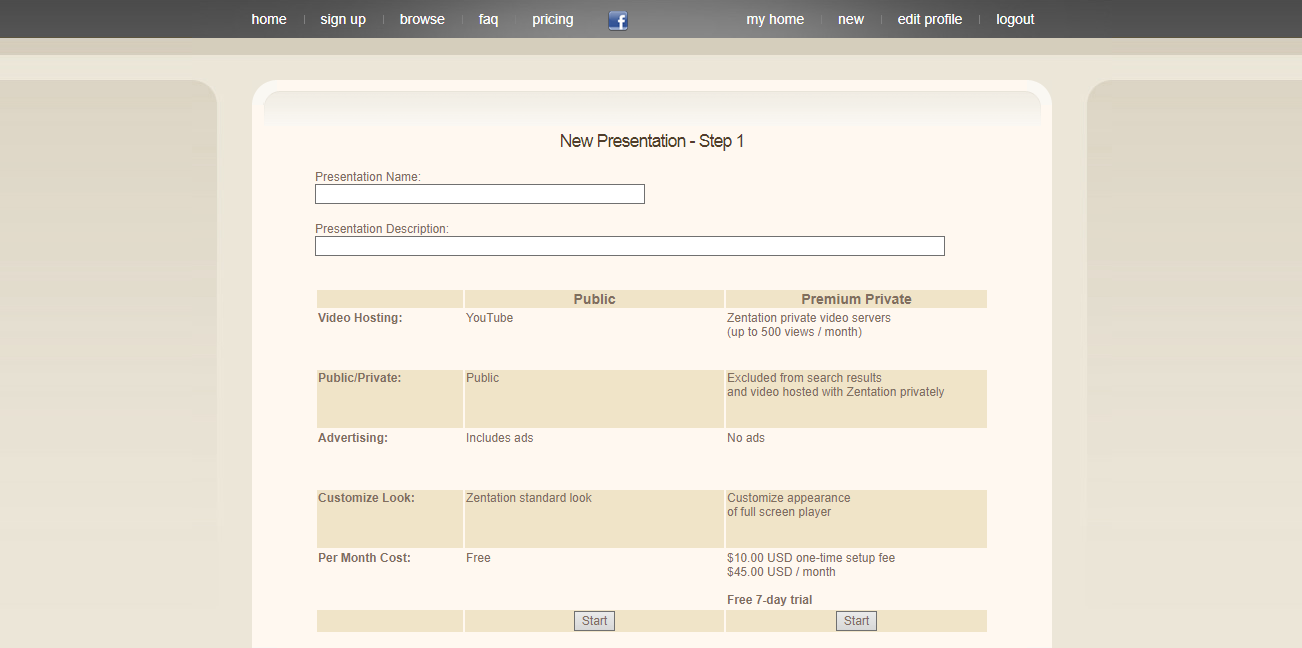The height and width of the screenshot is (648, 1302).
Task: Click the Per Month Cost label
Action: point(364,558)
